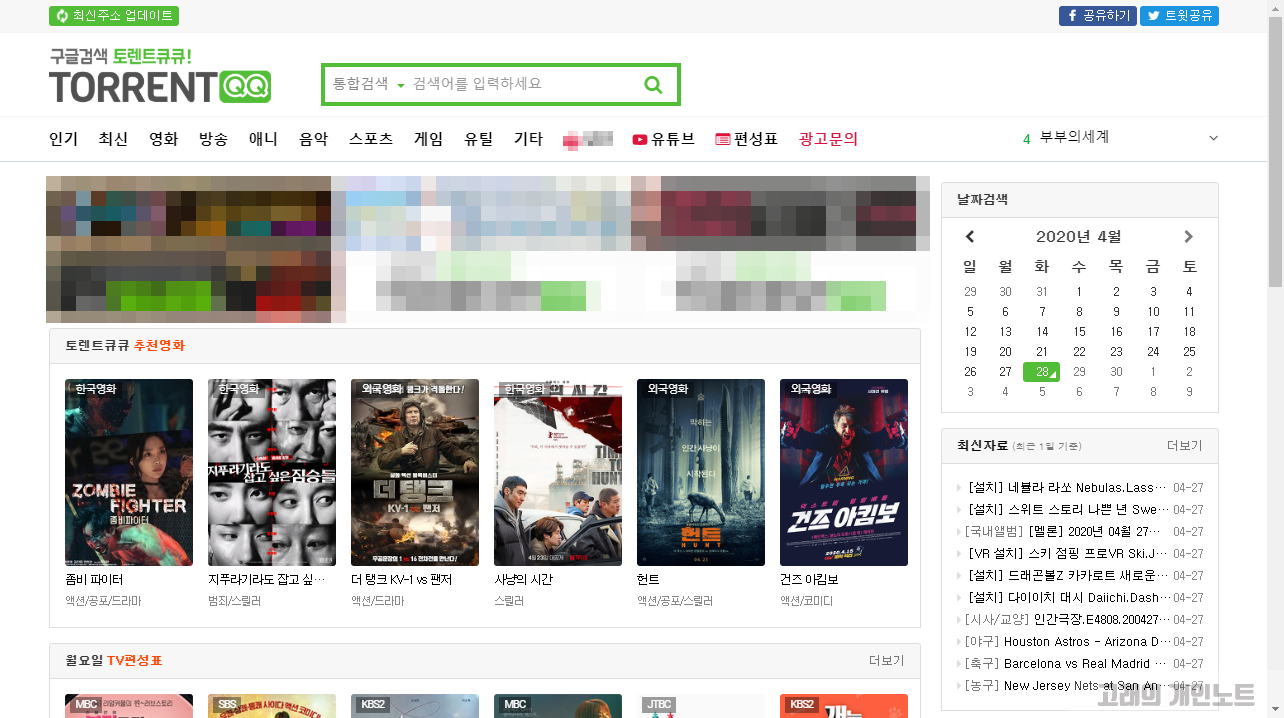This screenshot has height=718, width=1284.
Task: Open the 게임 menu
Action: pos(428,139)
